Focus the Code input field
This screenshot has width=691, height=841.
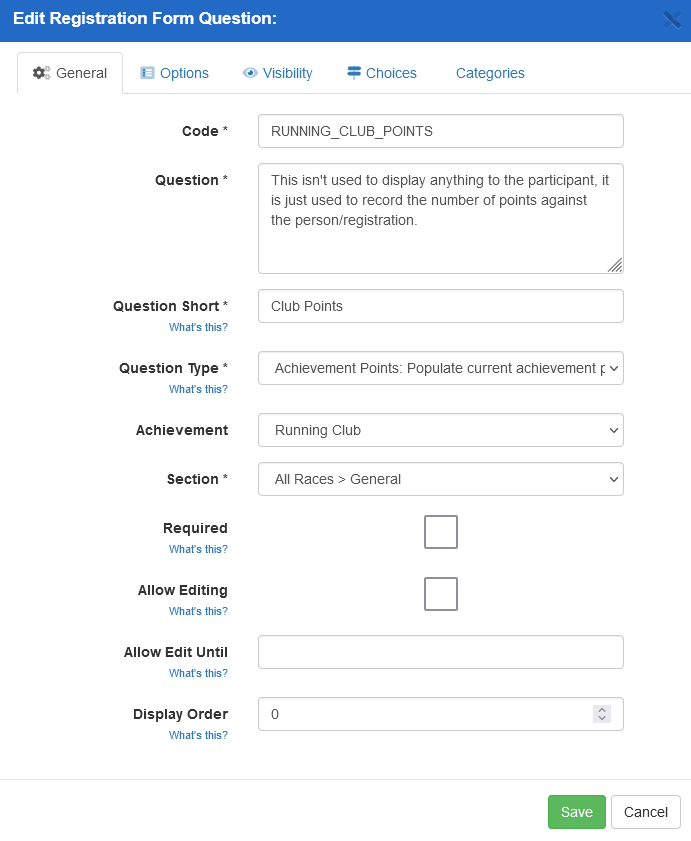point(441,131)
